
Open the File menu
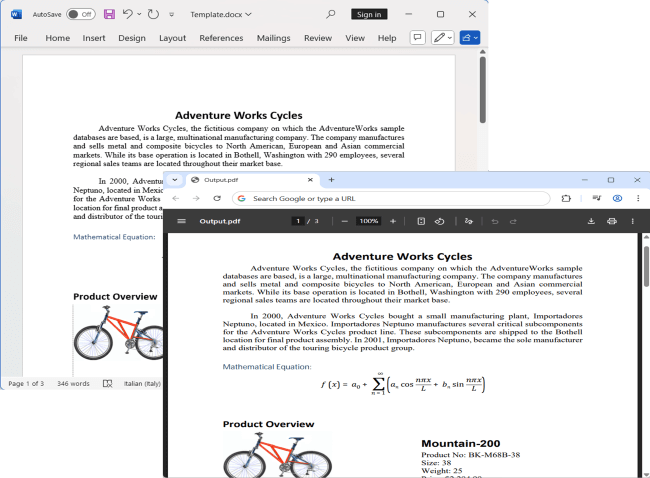21,38
